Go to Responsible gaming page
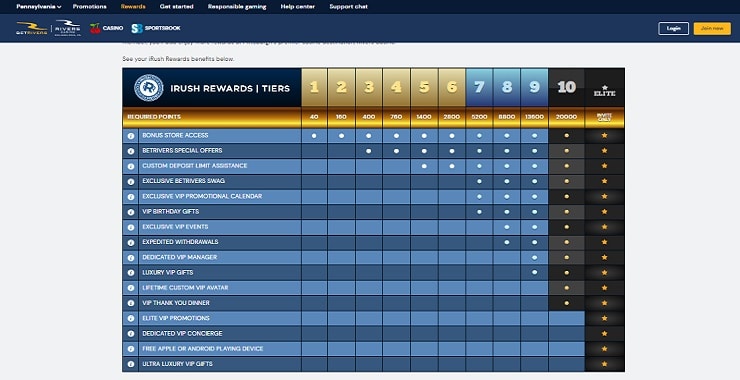Image resolution: width=740 pixels, height=380 pixels. tap(237, 7)
